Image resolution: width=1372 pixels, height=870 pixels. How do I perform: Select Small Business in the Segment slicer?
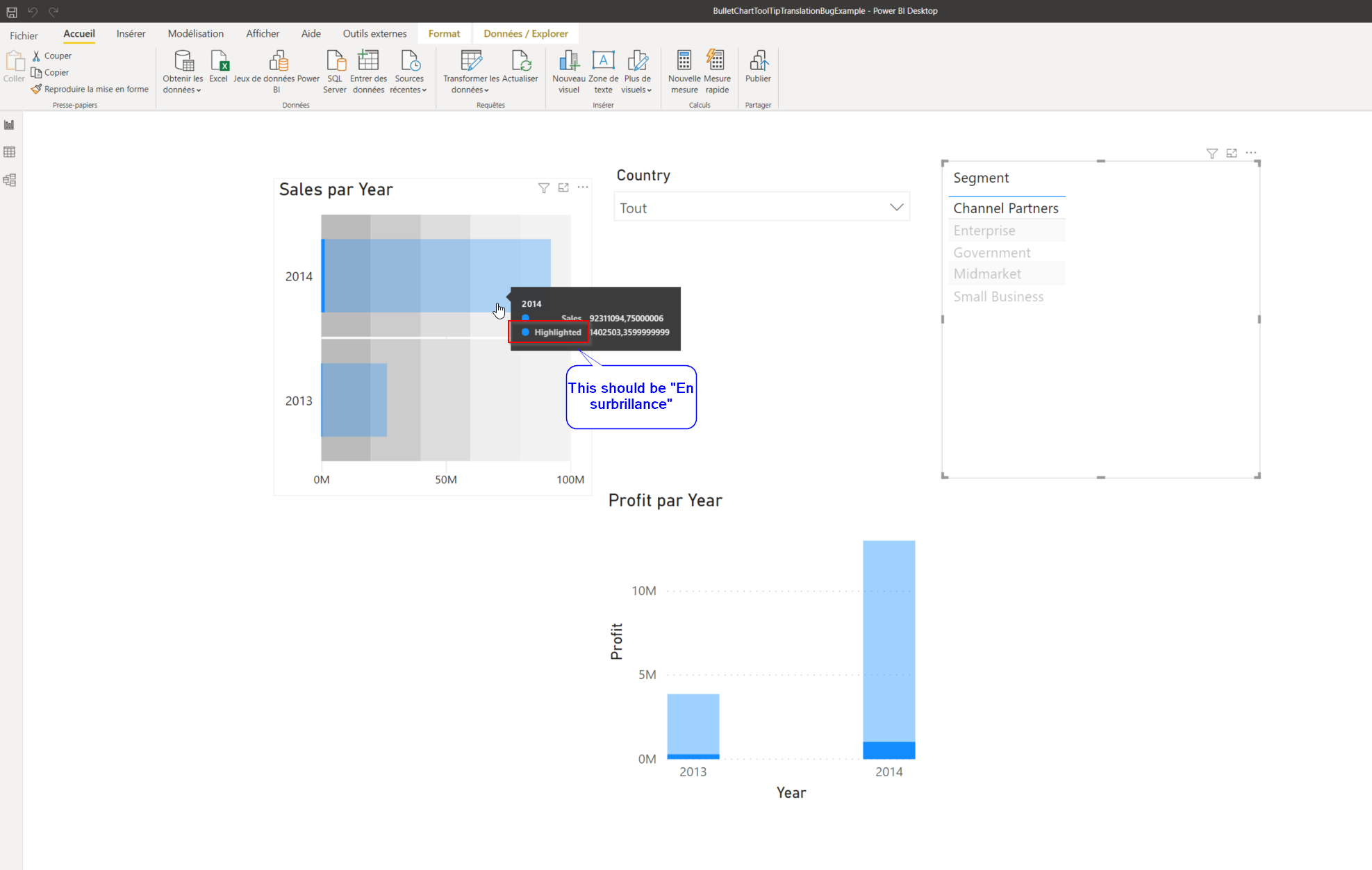click(998, 296)
